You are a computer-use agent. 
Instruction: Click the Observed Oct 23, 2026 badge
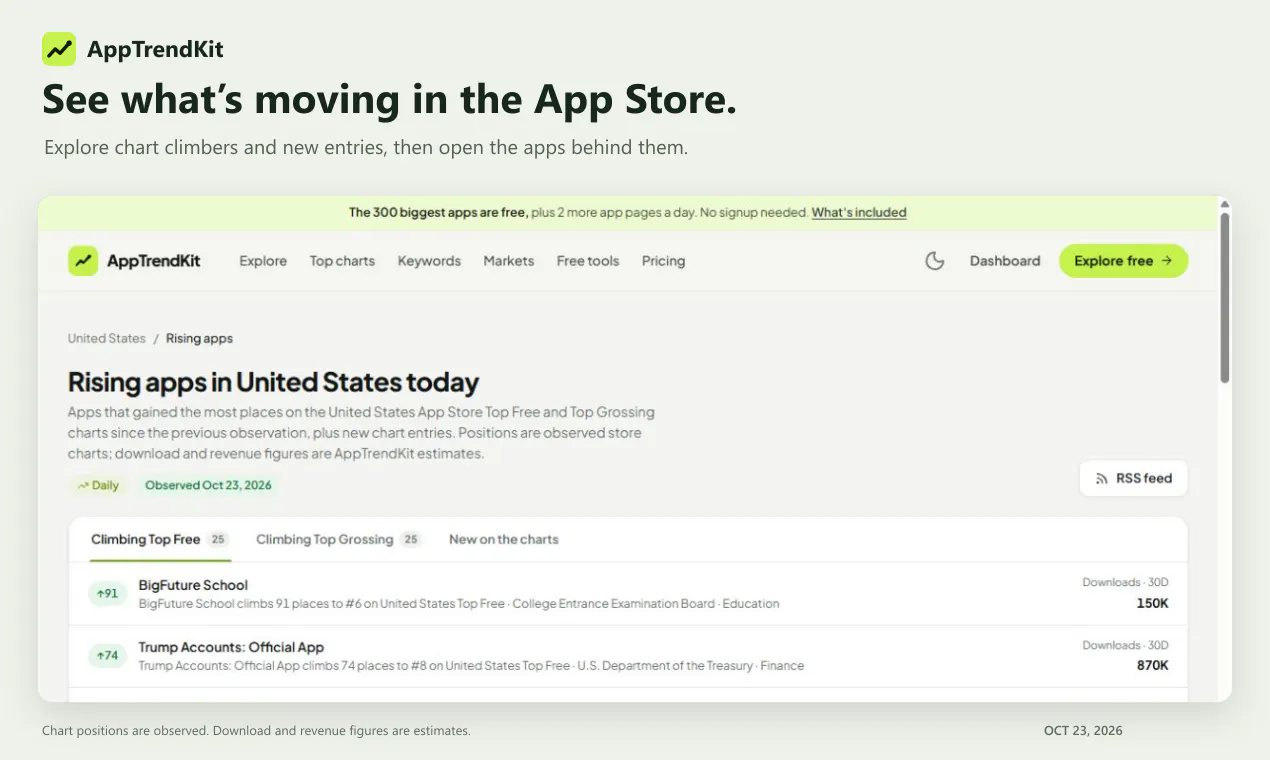click(208, 485)
